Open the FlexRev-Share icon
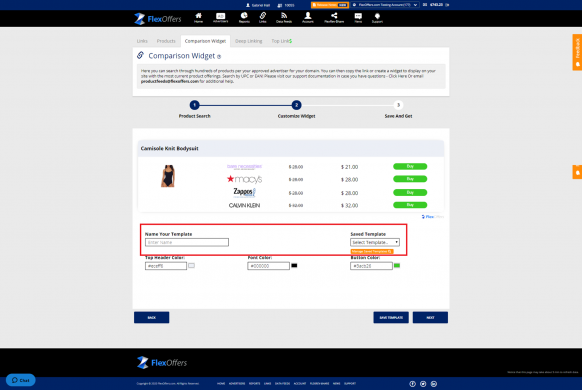This screenshot has height=390, width=582. point(334,17)
